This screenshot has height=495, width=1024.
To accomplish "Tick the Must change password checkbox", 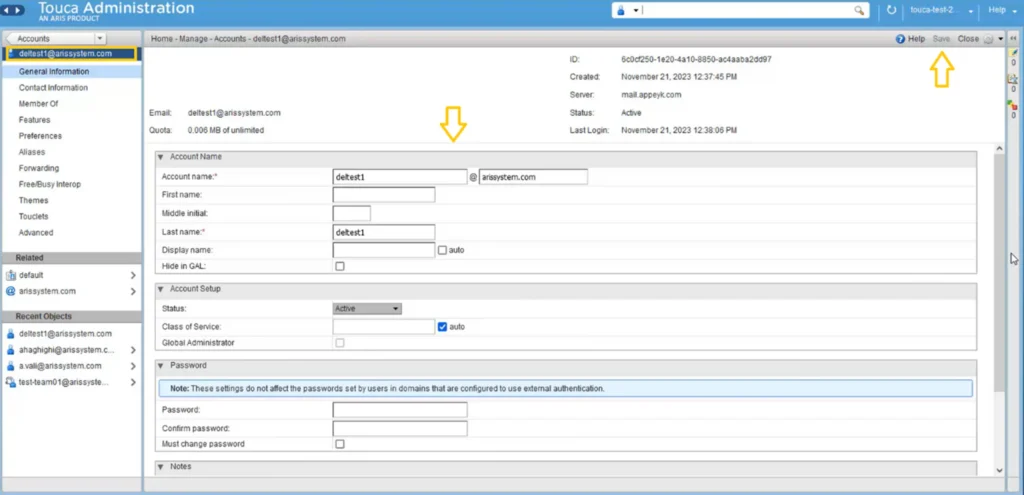I will tap(340, 444).
